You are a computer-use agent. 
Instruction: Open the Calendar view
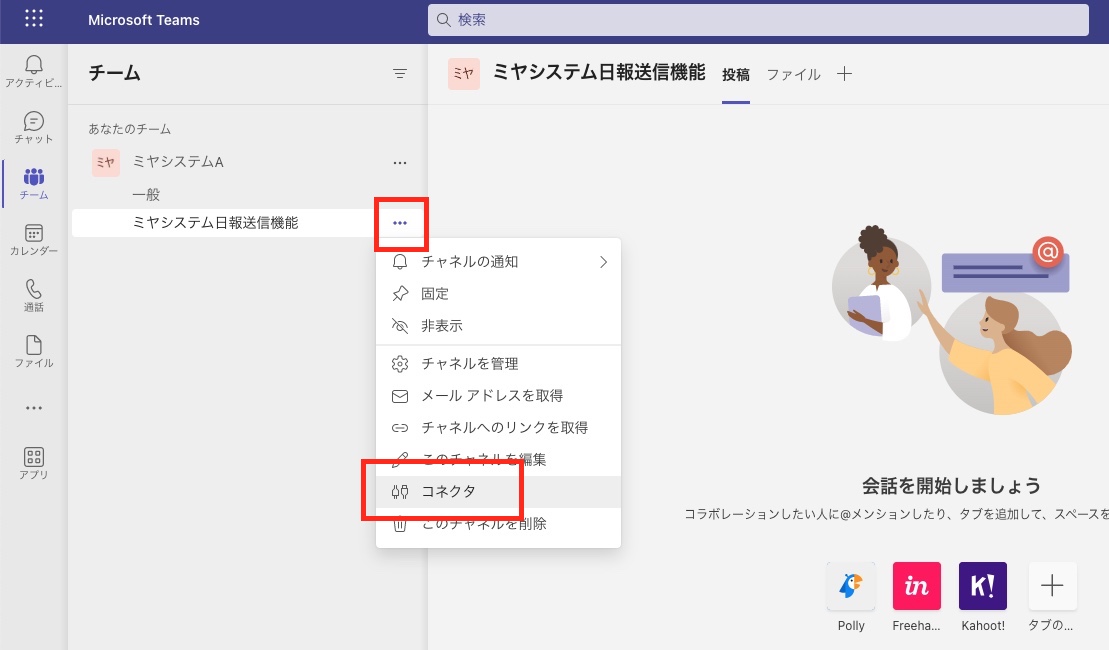tap(34, 239)
